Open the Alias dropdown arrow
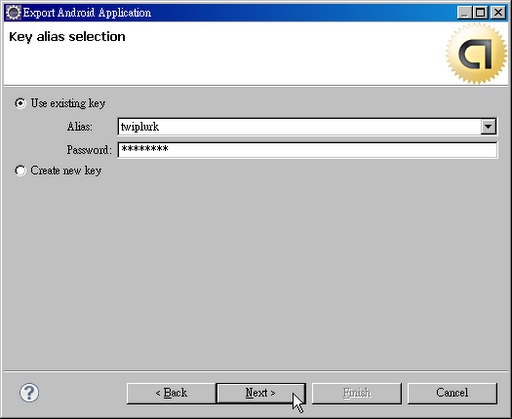Viewport: 512px width, 419px height. pos(488,127)
